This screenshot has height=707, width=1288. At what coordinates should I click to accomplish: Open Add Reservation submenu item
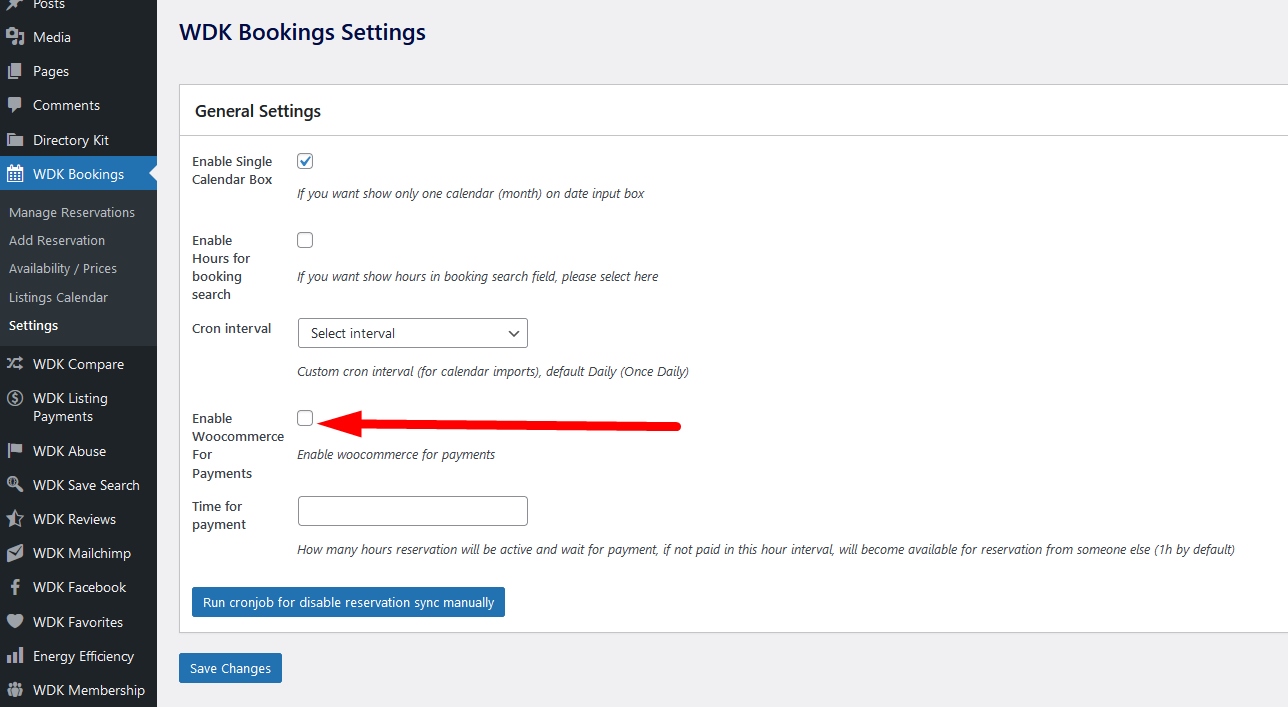coord(57,240)
